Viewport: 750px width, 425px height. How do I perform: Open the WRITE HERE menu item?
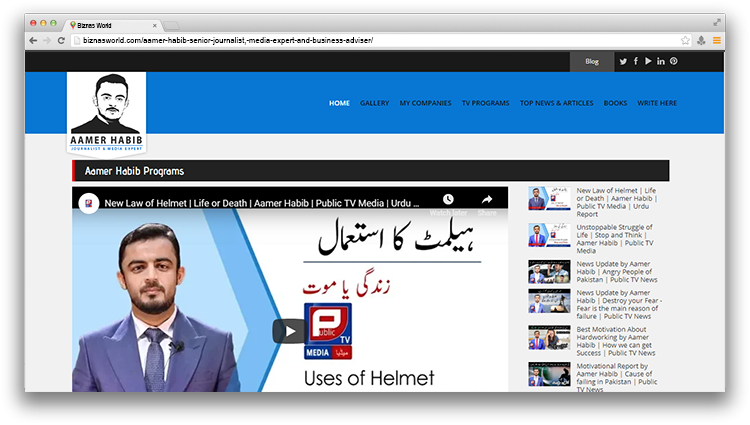(657, 103)
